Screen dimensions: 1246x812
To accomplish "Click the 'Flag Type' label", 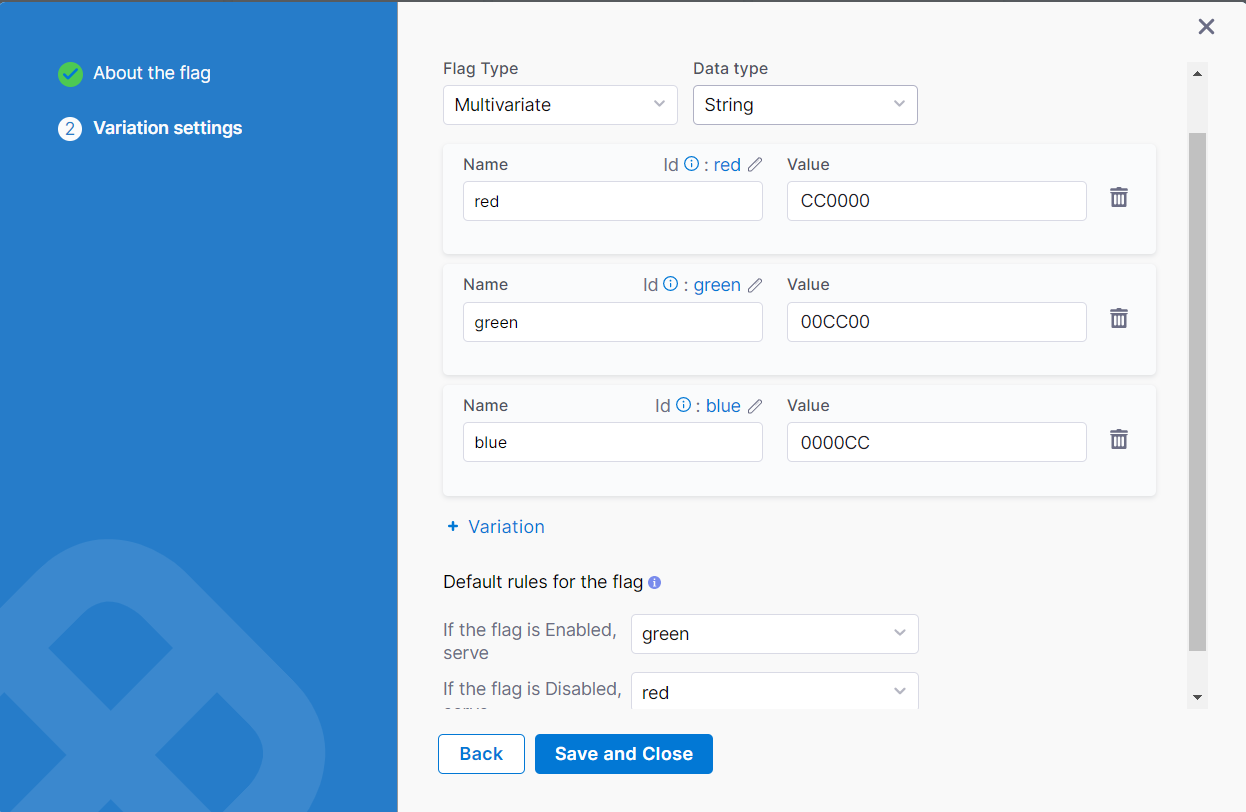I will [481, 69].
